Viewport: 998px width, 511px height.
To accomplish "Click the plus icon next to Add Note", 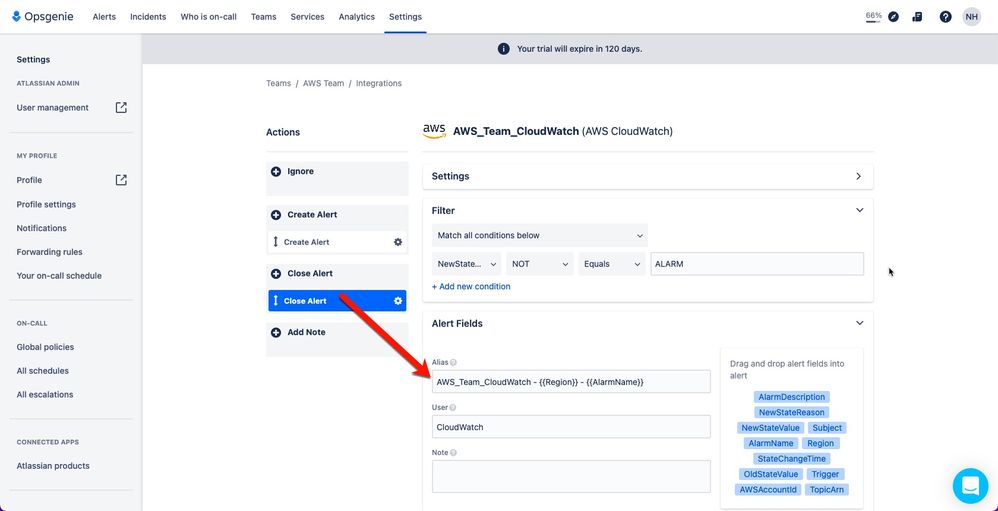I will pos(276,333).
